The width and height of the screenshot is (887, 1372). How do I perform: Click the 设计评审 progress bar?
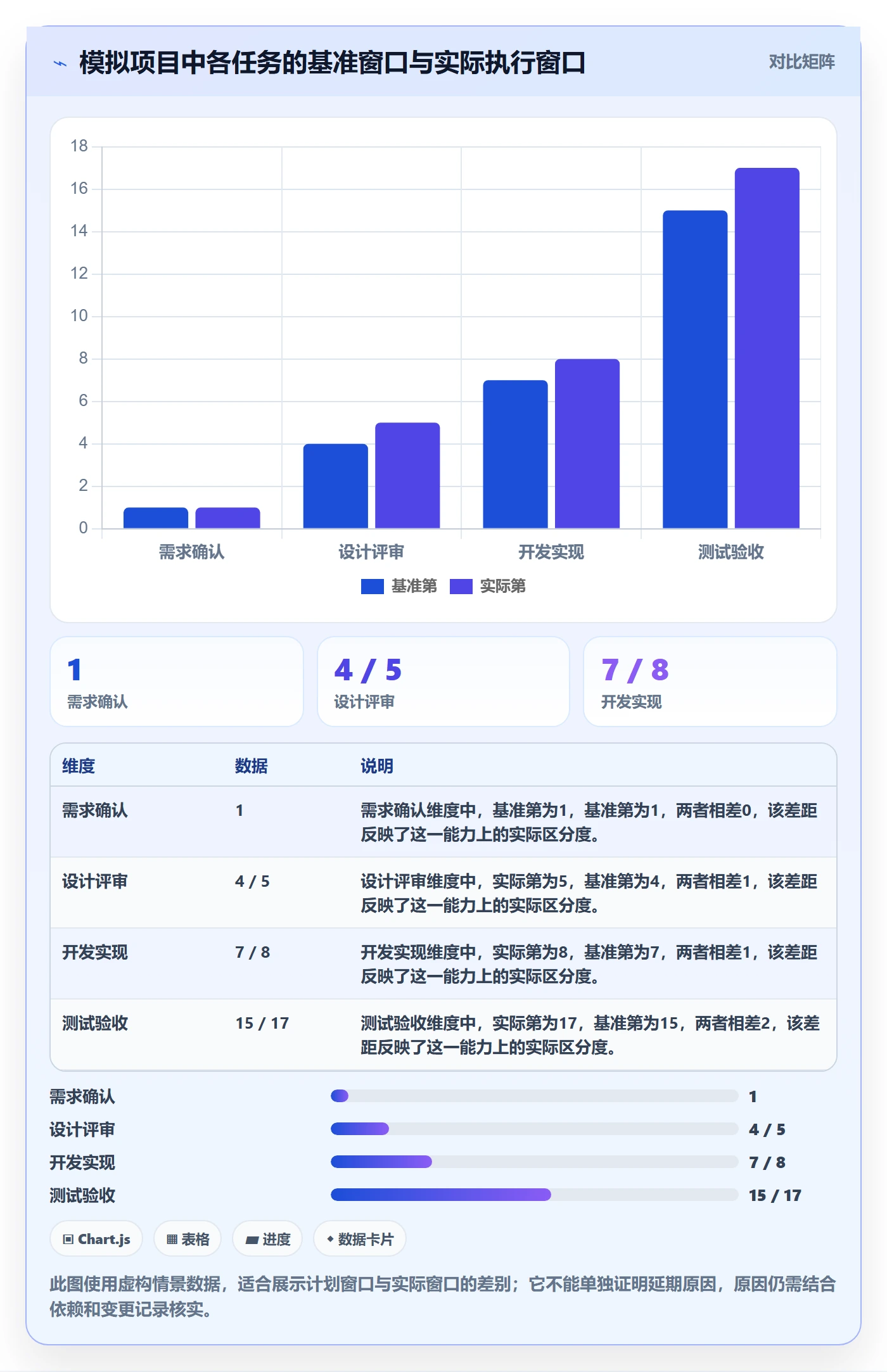pyautogui.click(x=534, y=1129)
